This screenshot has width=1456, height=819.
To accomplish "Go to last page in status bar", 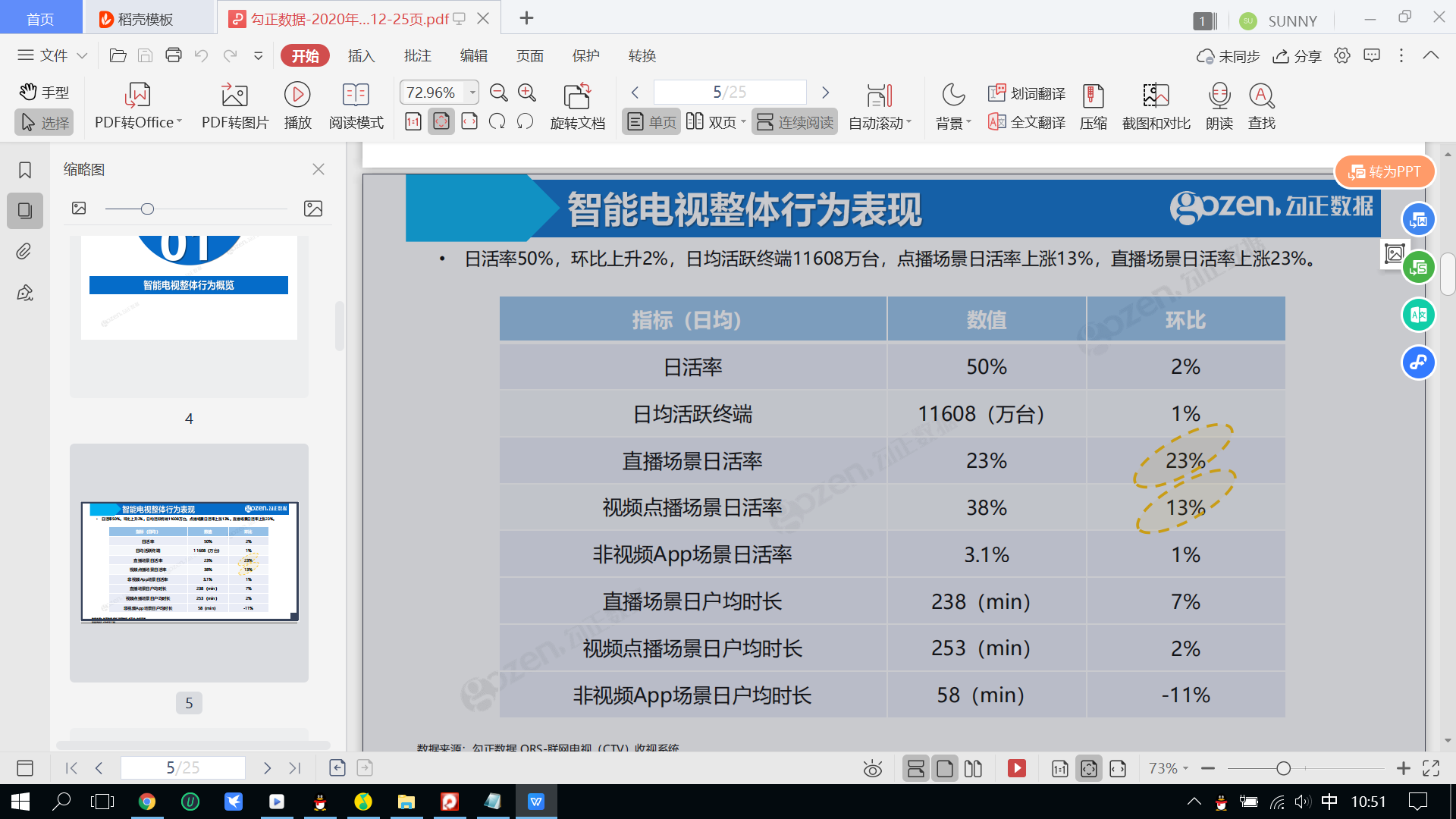I will point(295,768).
